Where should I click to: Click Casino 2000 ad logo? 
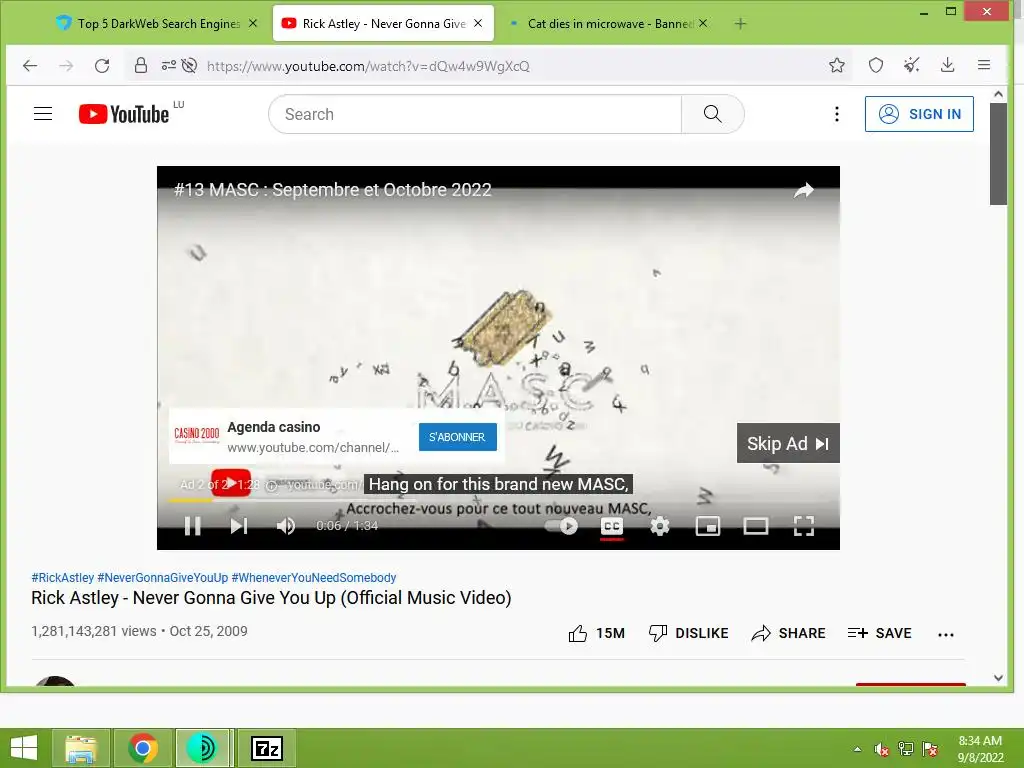click(x=197, y=435)
